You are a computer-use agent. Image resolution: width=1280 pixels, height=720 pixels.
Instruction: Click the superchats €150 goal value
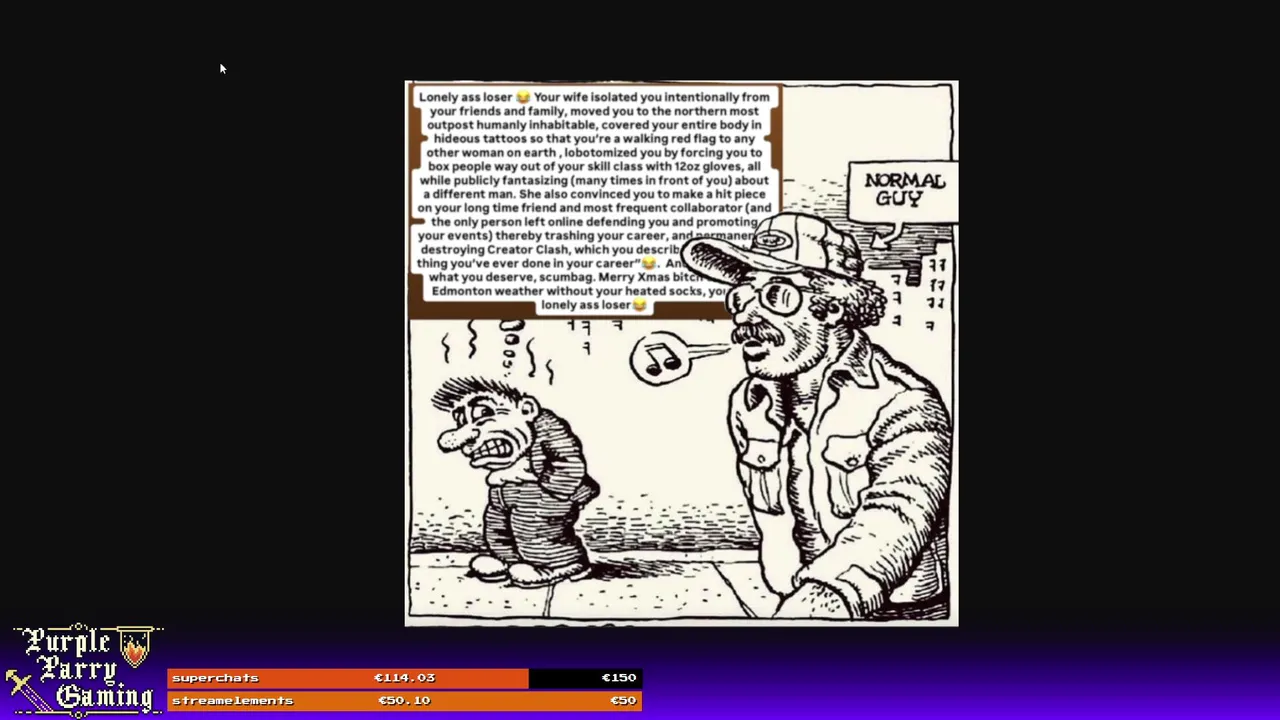click(618, 678)
